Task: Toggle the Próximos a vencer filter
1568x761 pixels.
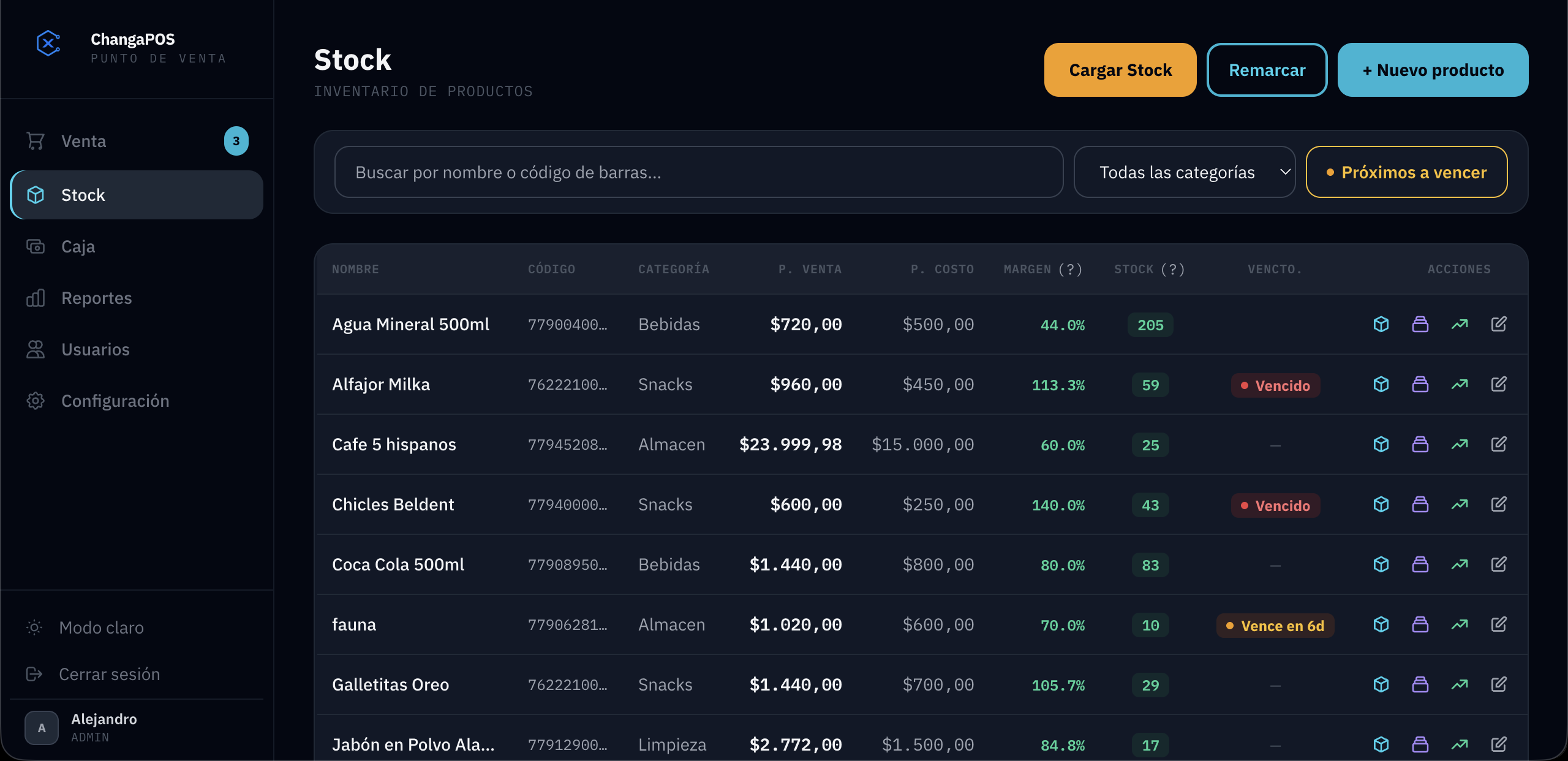Action: [x=1406, y=172]
